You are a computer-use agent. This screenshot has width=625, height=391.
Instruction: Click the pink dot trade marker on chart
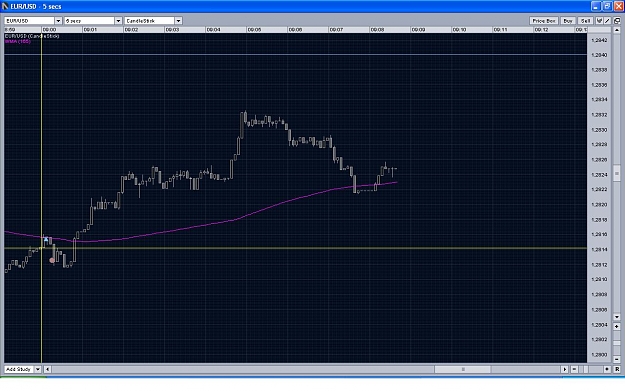(x=52, y=260)
